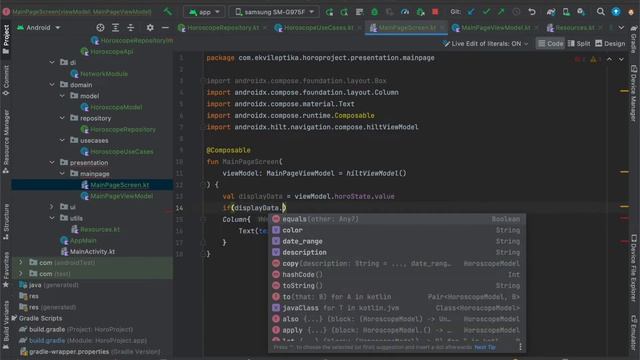The width and height of the screenshot is (640, 360).
Task: Open the app run configuration dropdown
Action: [x=204, y=12]
